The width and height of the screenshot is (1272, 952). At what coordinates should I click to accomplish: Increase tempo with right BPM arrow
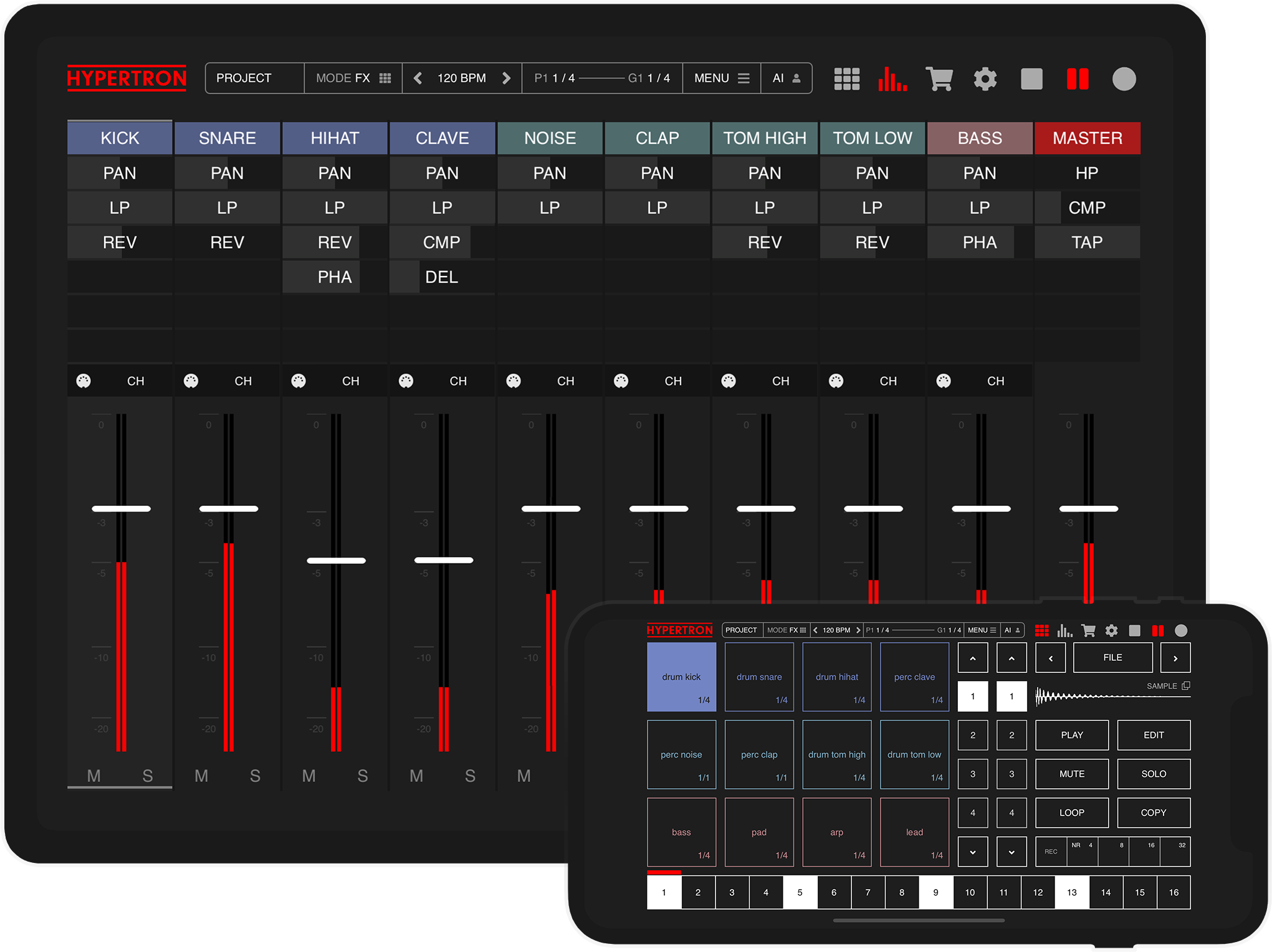[x=506, y=79]
